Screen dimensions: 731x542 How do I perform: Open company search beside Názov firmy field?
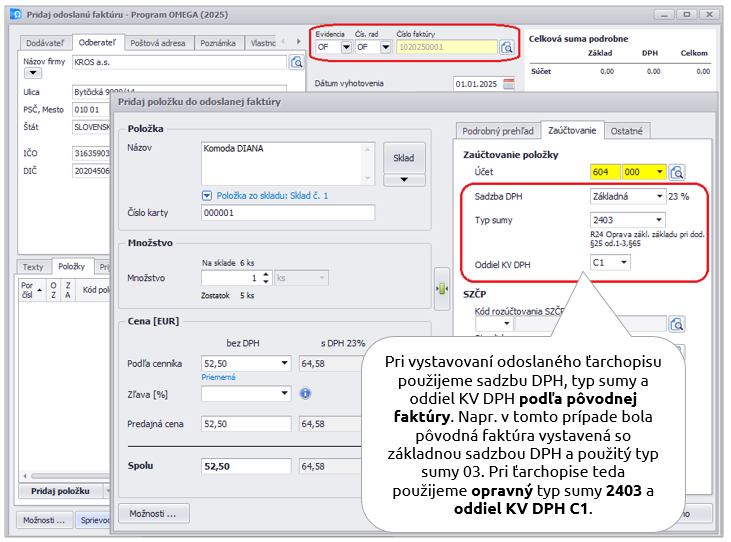(x=296, y=62)
